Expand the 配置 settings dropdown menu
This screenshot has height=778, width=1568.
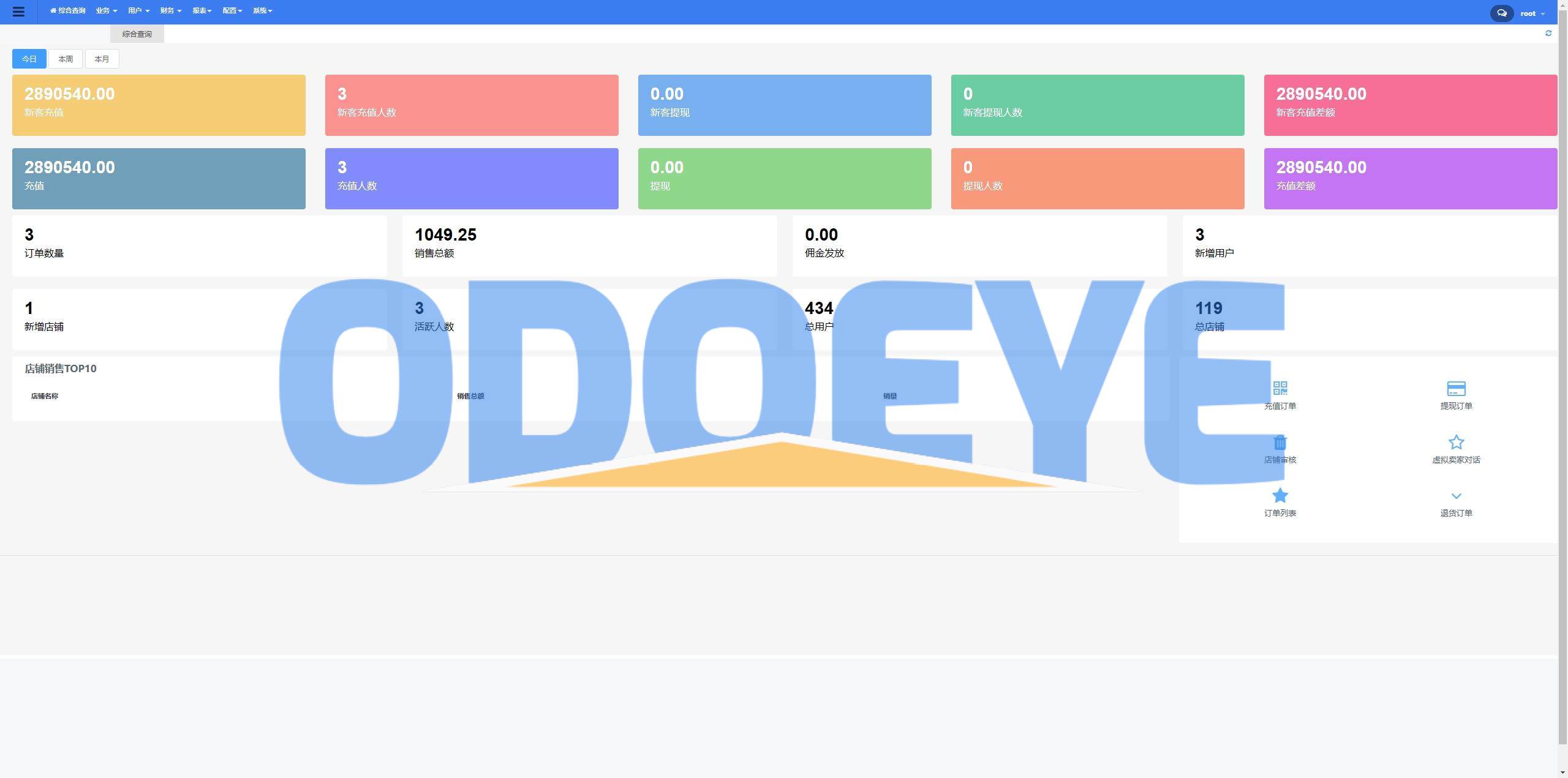(x=232, y=11)
